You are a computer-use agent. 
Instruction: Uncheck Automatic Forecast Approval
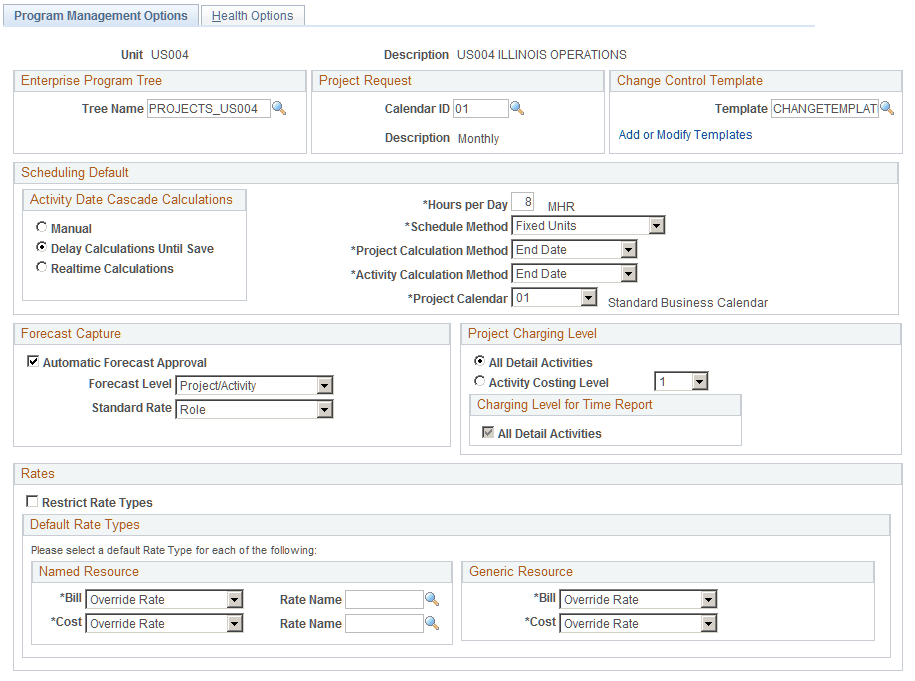pyautogui.click(x=33, y=362)
